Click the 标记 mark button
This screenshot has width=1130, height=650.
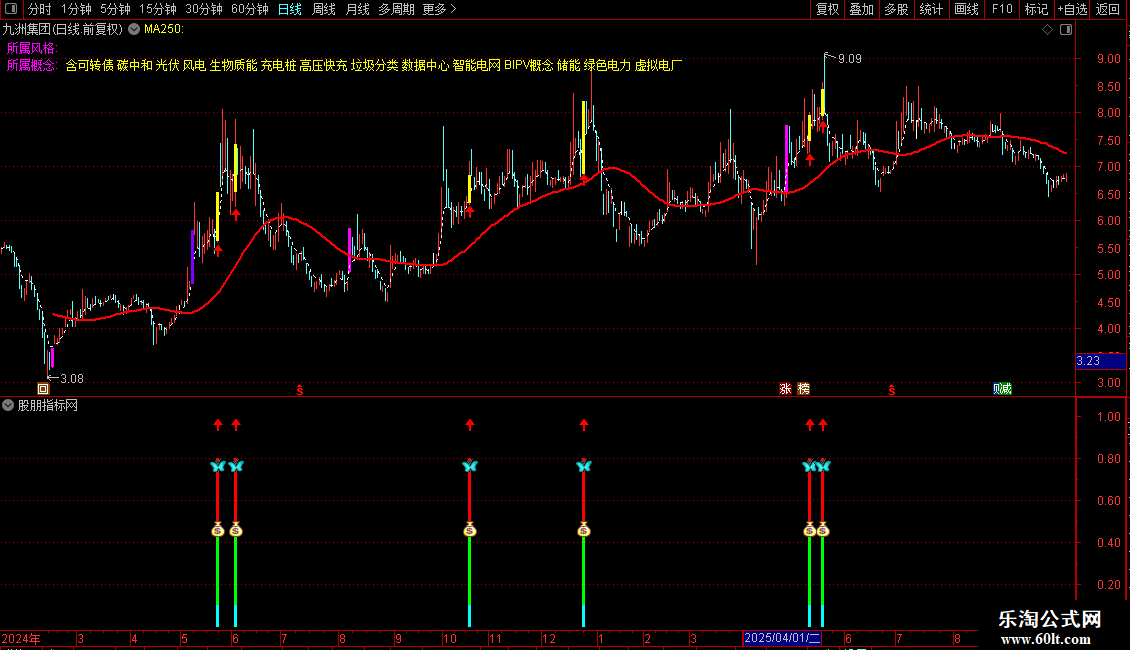coord(1036,9)
